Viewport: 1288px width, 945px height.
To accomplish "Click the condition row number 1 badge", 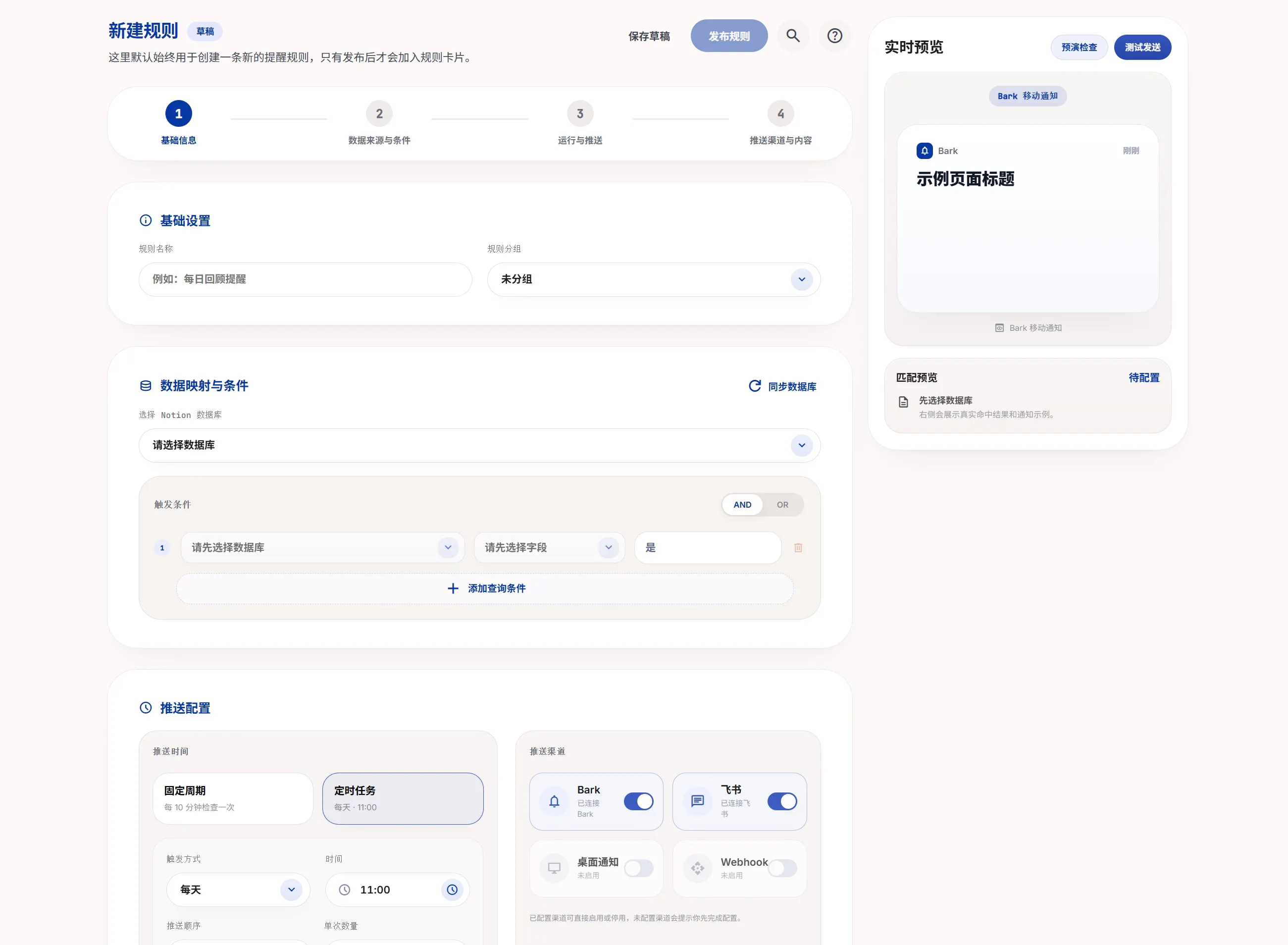I will coord(162,548).
